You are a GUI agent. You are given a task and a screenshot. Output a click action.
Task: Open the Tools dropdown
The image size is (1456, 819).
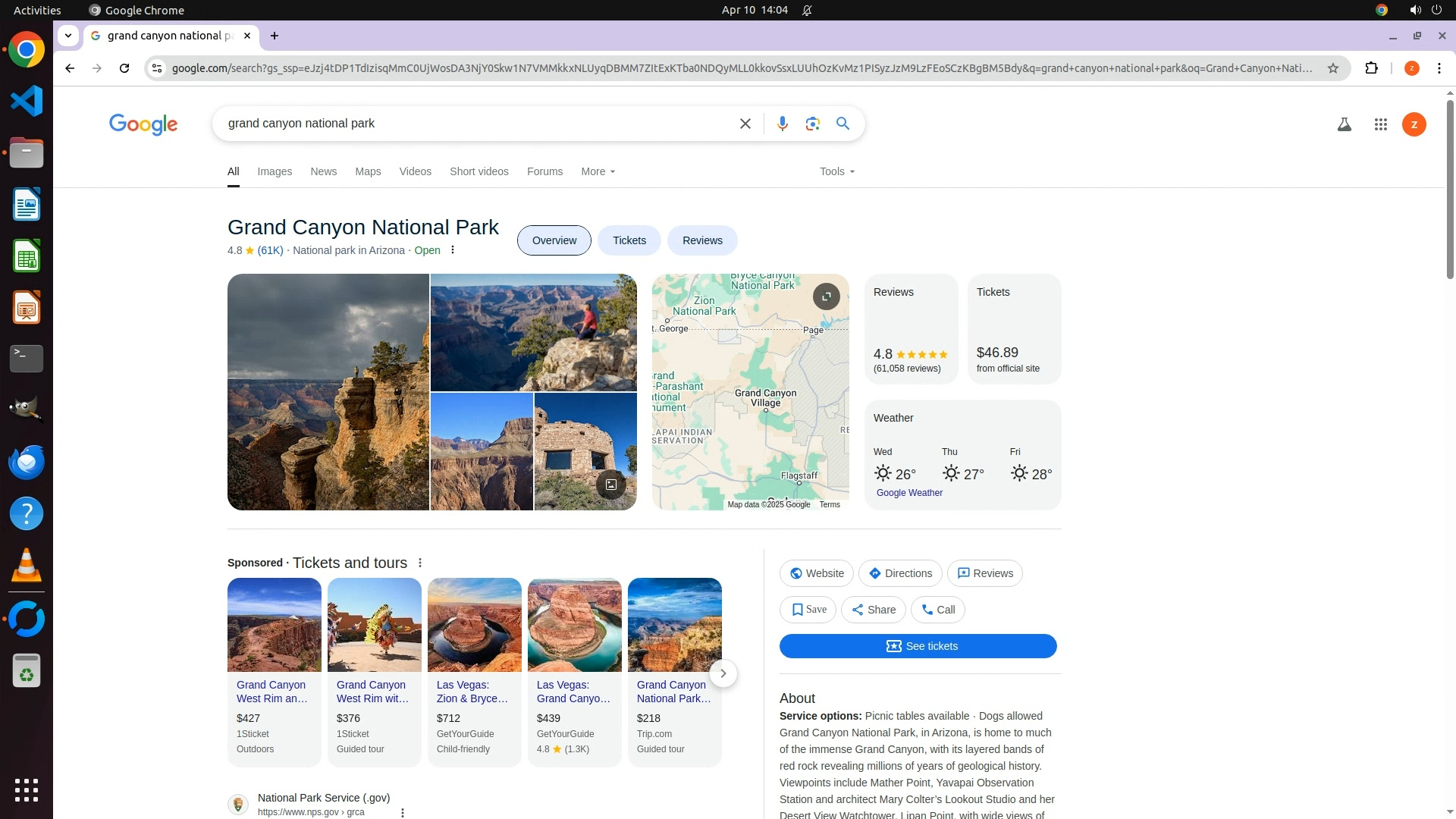pos(836,171)
